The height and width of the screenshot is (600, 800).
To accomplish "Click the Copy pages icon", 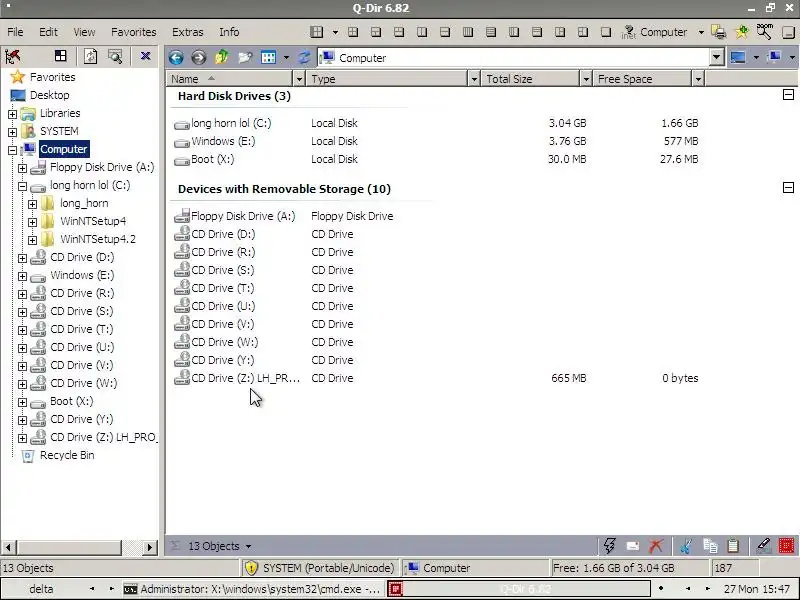I will 710,545.
